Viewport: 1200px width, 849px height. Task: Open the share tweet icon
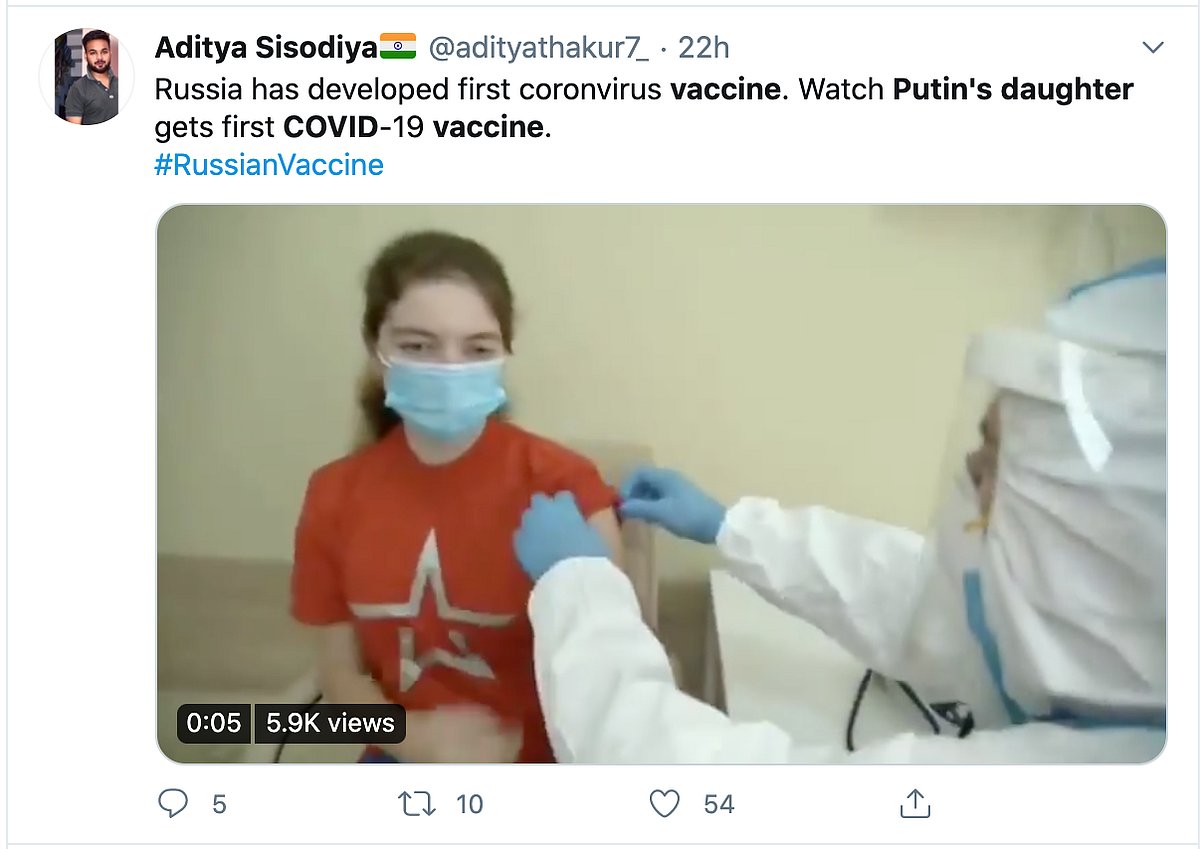tap(915, 803)
